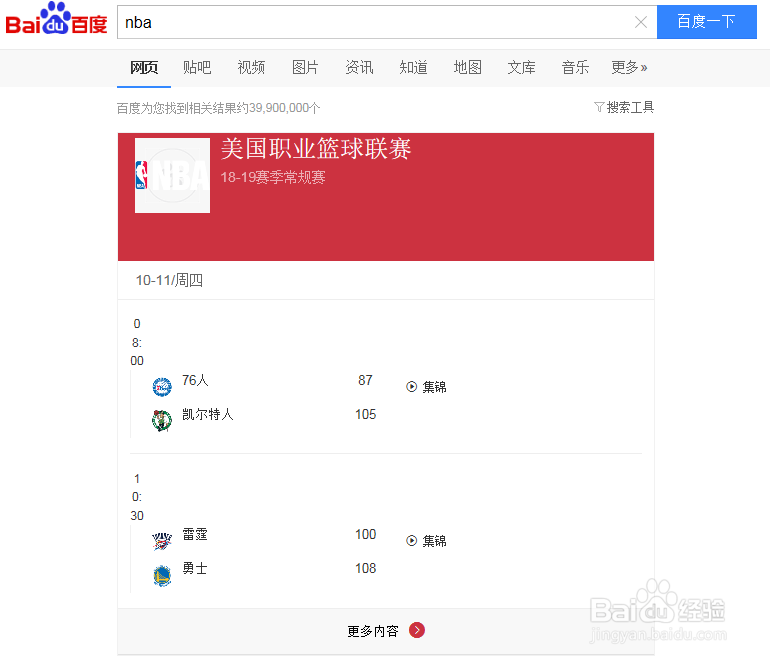Click the Baidu logo
770x661 pixels.
pyautogui.click(x=56, y=20)
